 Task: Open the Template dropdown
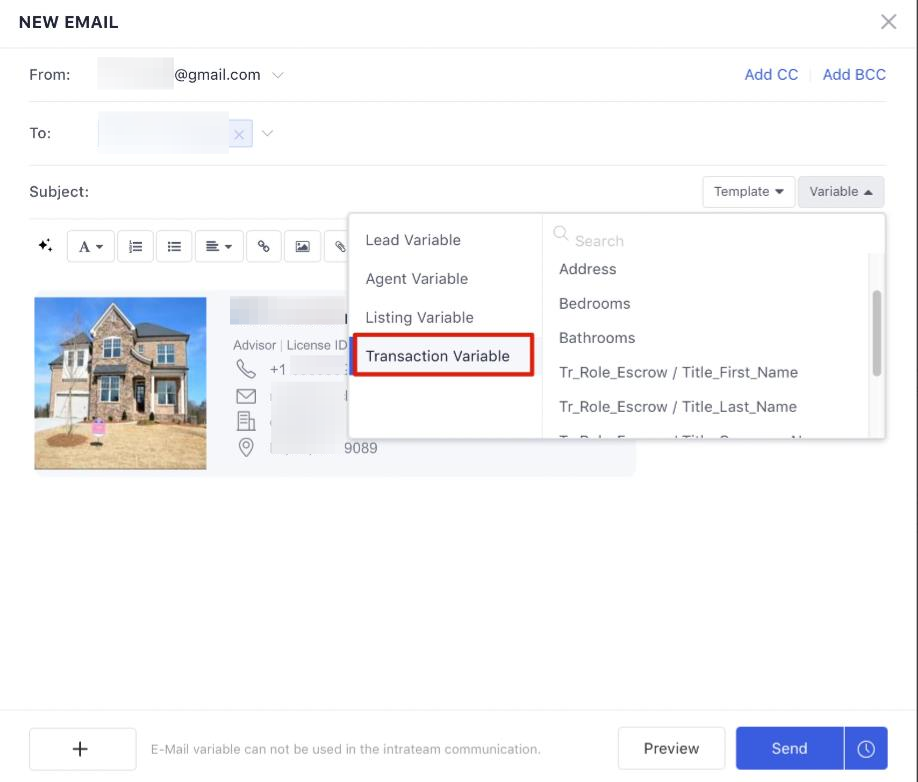[748, 191]
